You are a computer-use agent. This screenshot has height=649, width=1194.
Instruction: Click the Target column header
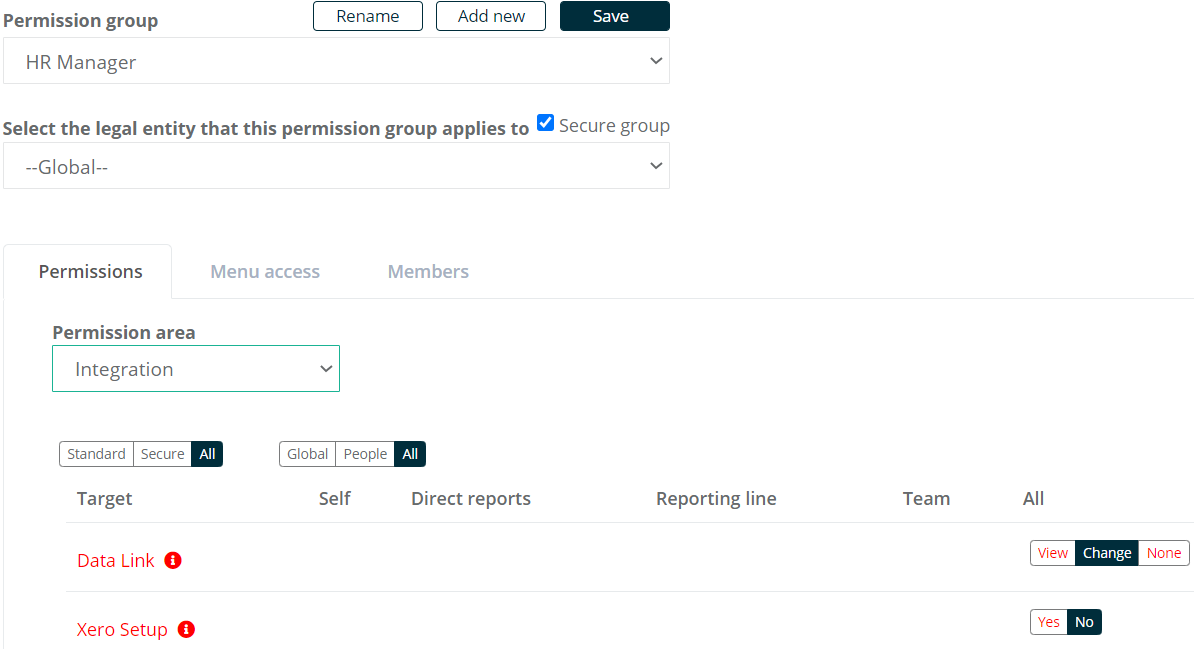point(104,499)
